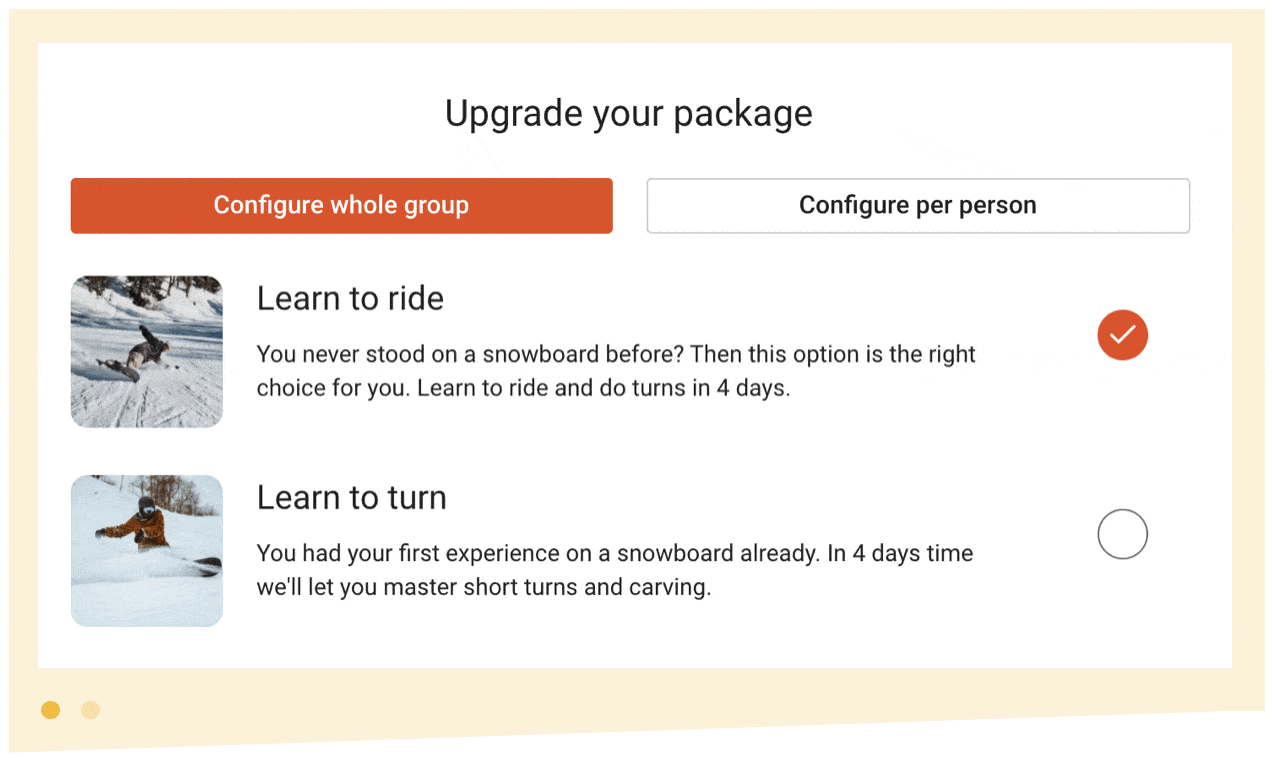Go to the first yellow carousel dot
Viewport: 1272px width, 768px height.
point(51,710)
